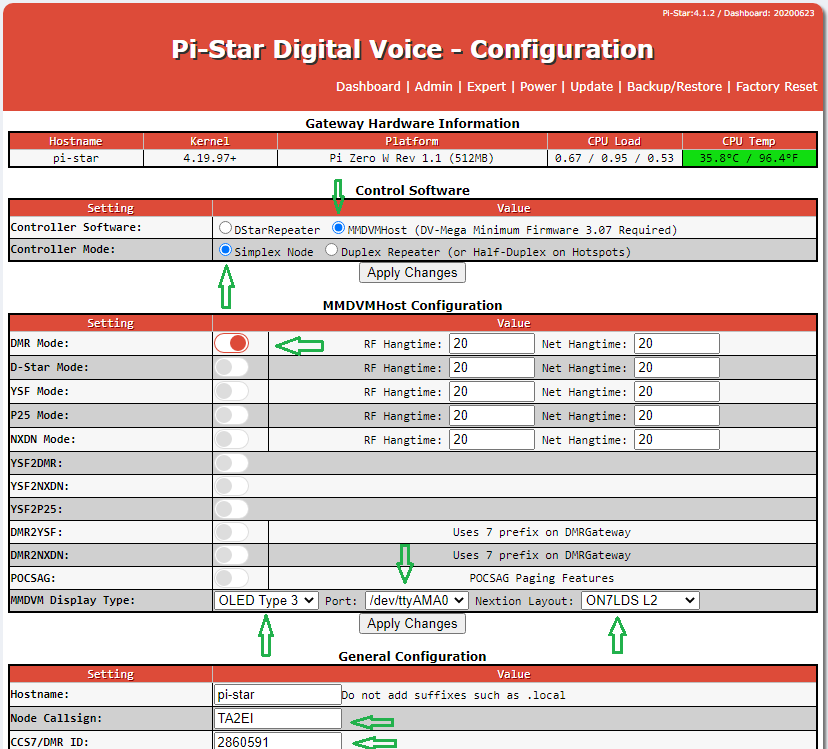Image resolution: width=828 pixels, height=749 pixels.
Task: Edit the D-Star Mode RF Hangtime field
Action: (x=492, y=367)
